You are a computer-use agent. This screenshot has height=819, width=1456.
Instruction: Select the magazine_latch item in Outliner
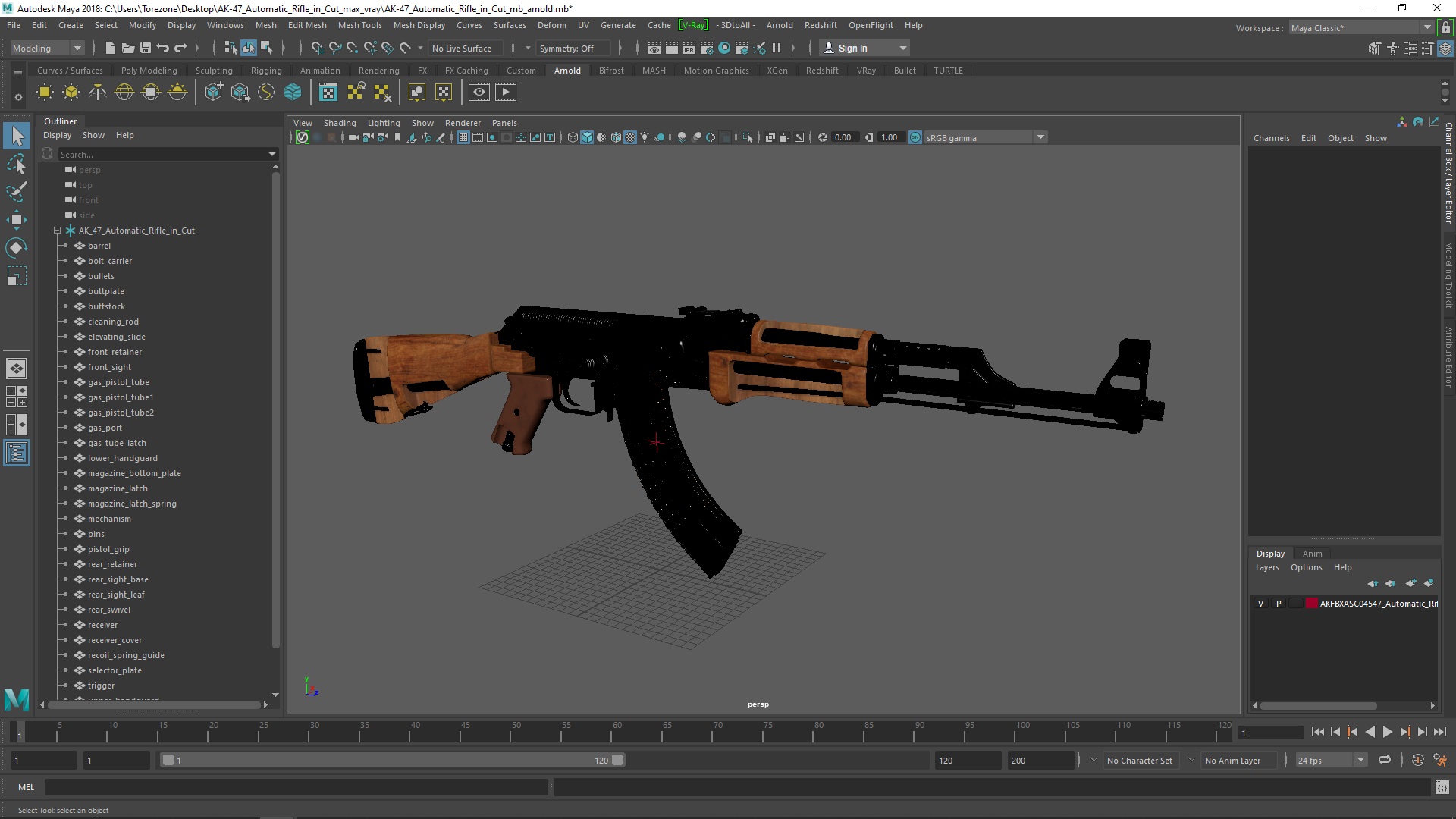tap(118, 488)
